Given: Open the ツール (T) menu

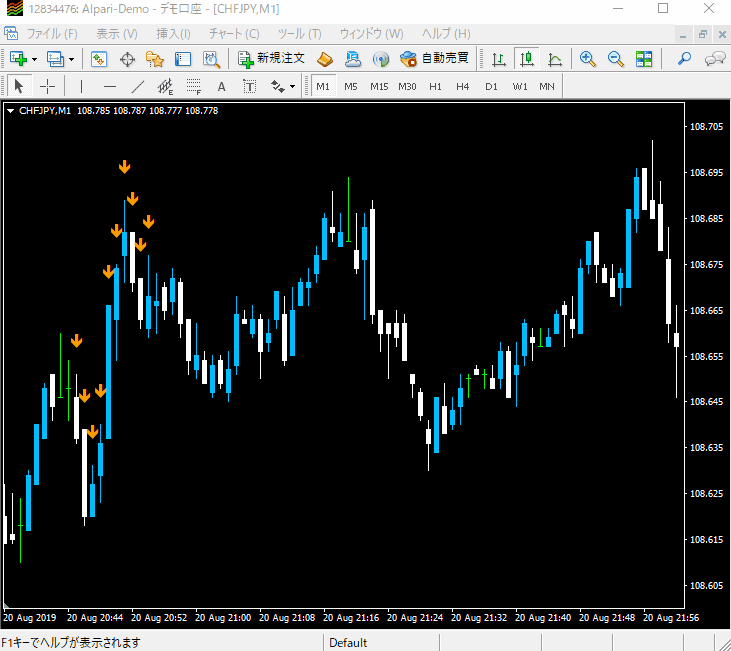Looking at the screenshot, I should pos(299,34).
